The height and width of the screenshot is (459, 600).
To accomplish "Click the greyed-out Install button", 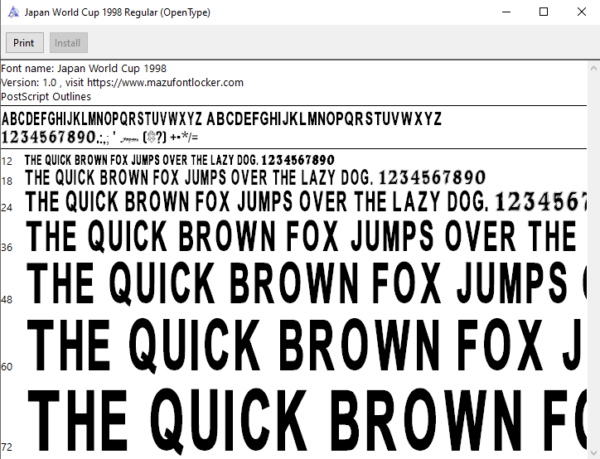I will [x=68, y=43].
